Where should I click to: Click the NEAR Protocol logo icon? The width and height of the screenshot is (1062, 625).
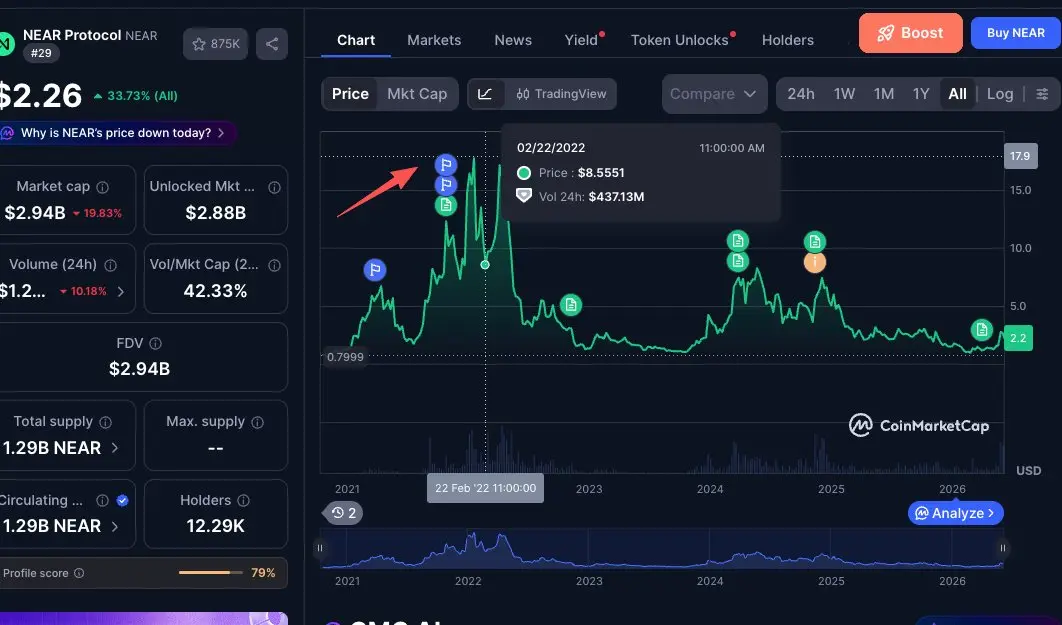click(x=5, y=45)
